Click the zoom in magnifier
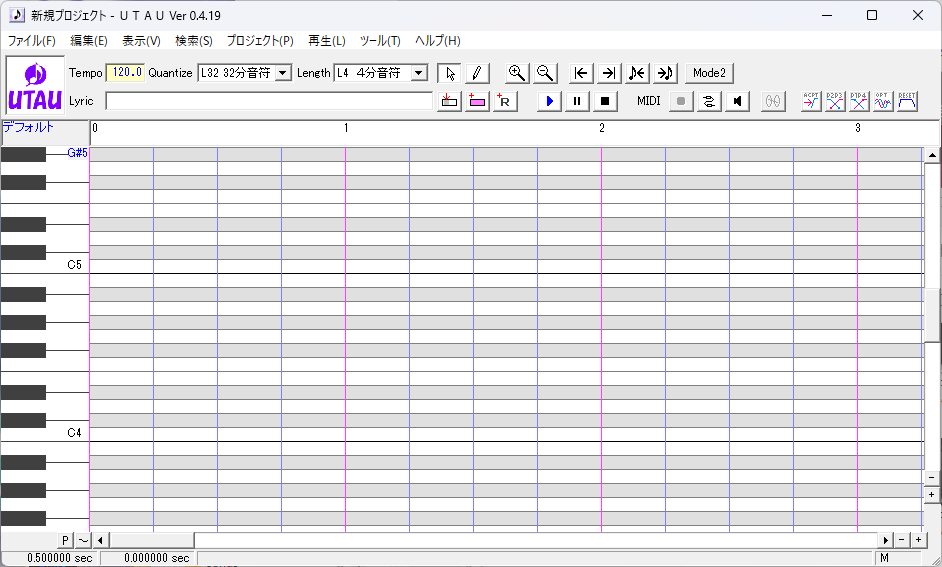The width and height of the screenshot is (942, 567). pyautogui.click(x=517, y=73)
